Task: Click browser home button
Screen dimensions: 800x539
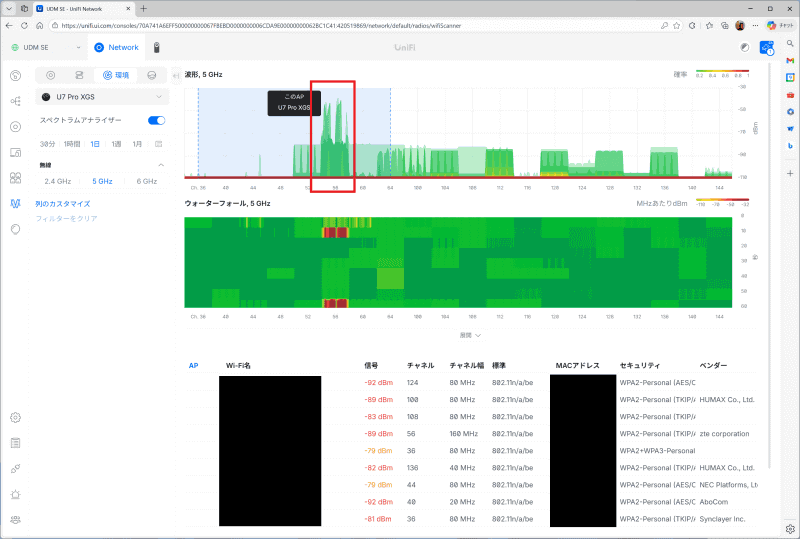Action: coord(39,26)
